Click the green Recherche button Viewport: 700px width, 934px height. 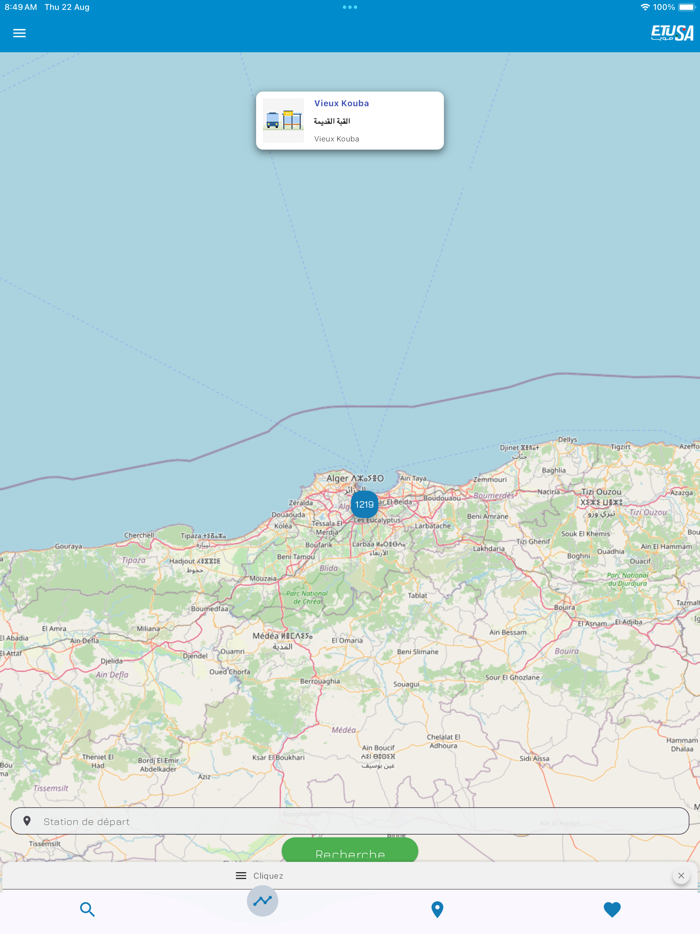(x=350, y=851)
